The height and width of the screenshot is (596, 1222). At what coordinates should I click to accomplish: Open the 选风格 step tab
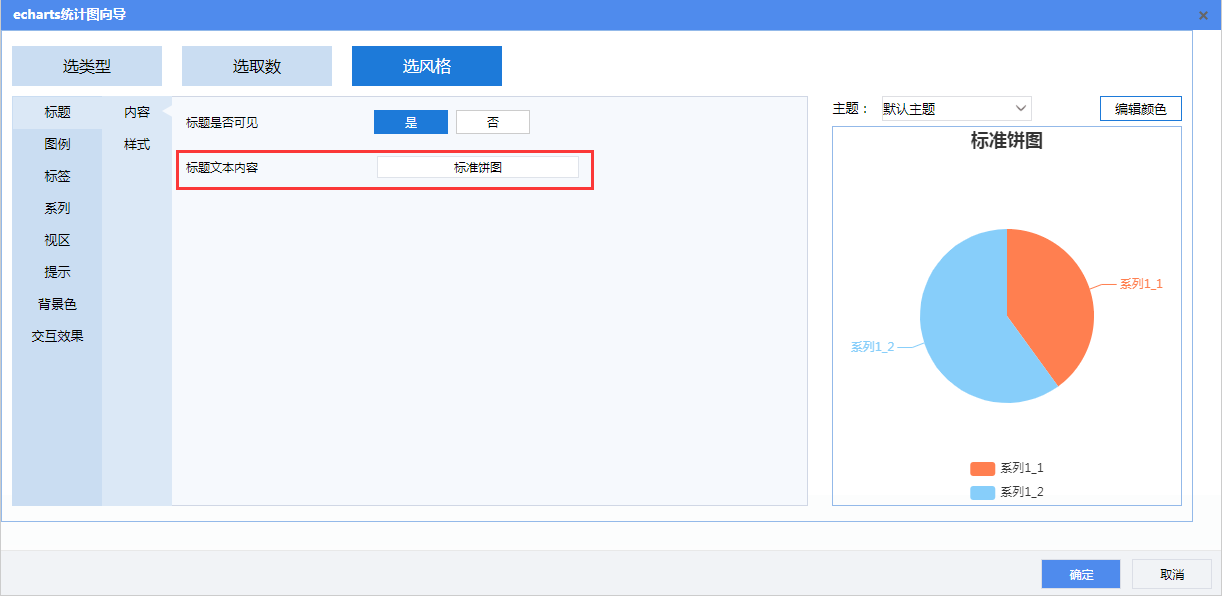[427, 66]
